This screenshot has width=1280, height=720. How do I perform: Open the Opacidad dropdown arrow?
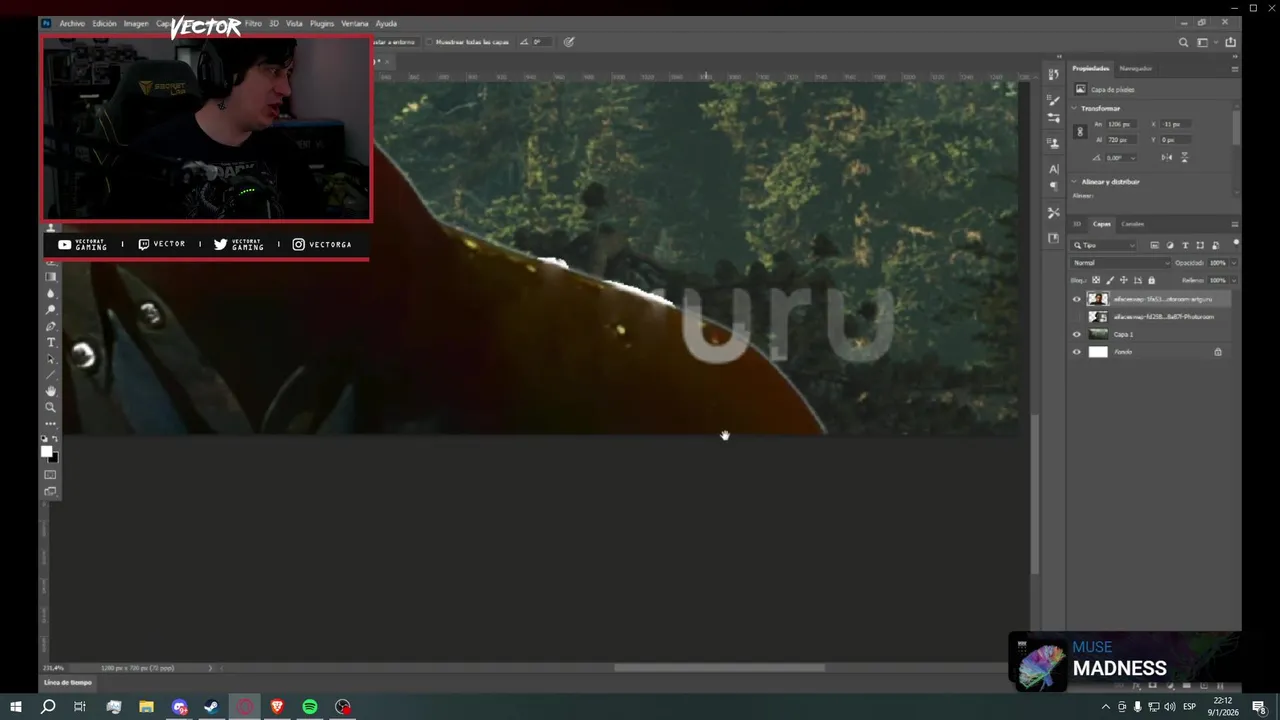(x=1234, y=263)
